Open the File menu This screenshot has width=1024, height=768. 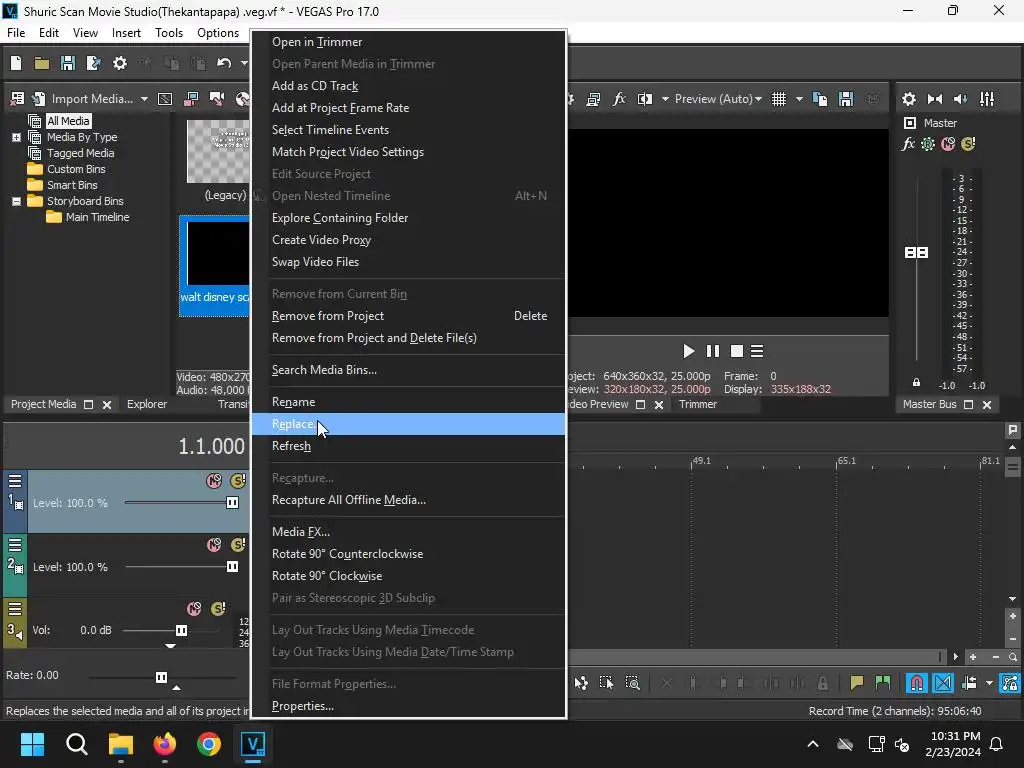[x=16, y=33]
